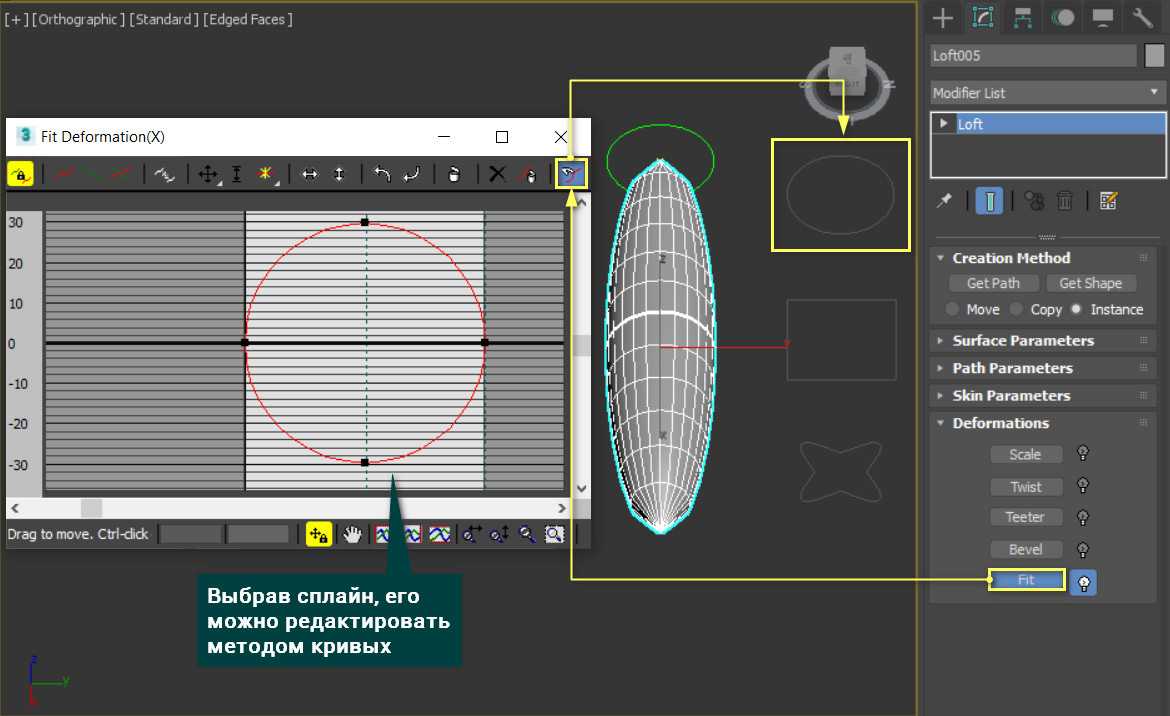Viewport: 1170px width, 716px height.
Task: Open the Utilities wrench panel tab
Action: (1142, 17)
